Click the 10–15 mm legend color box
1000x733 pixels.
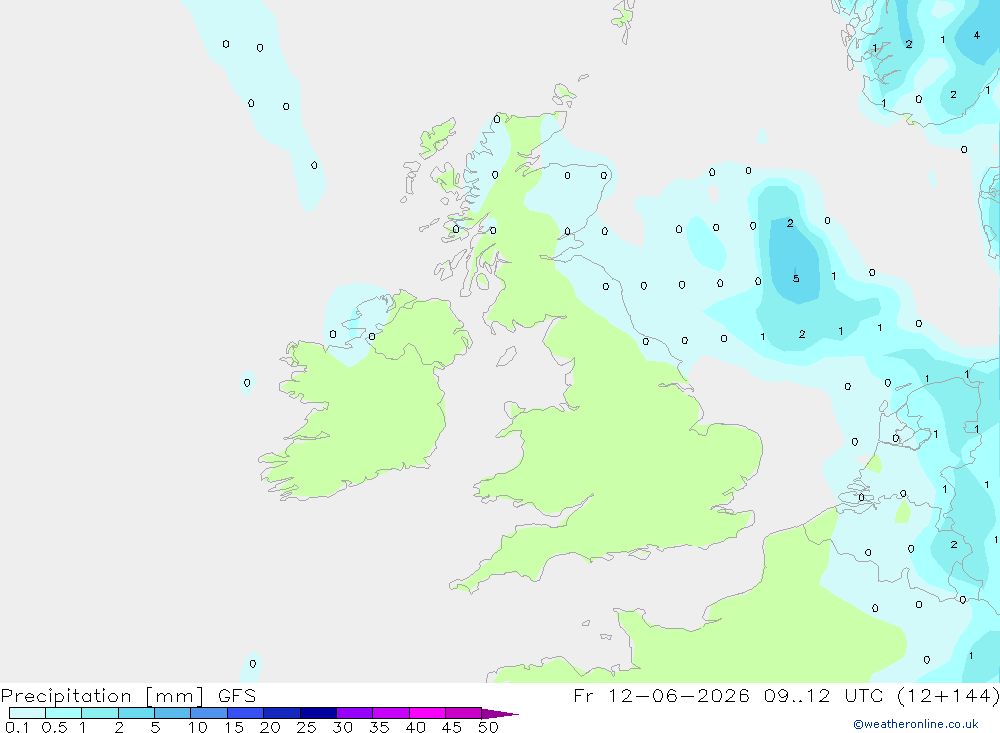(x=209, y=713)
